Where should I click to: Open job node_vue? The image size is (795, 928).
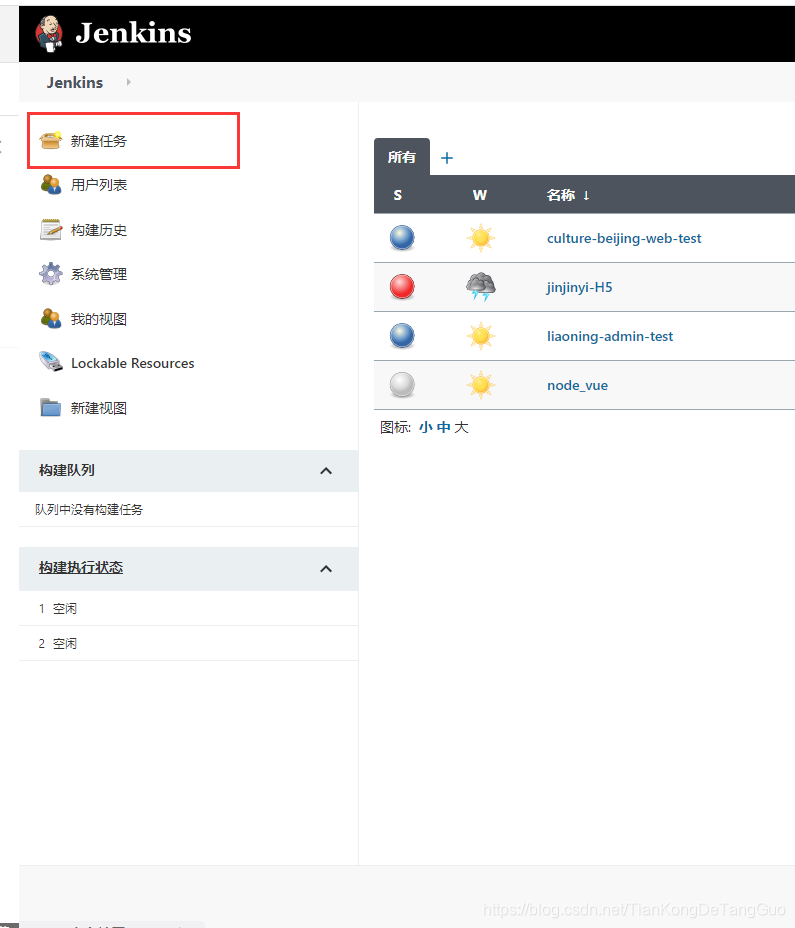pyautogui.click(x=577, y=385)
